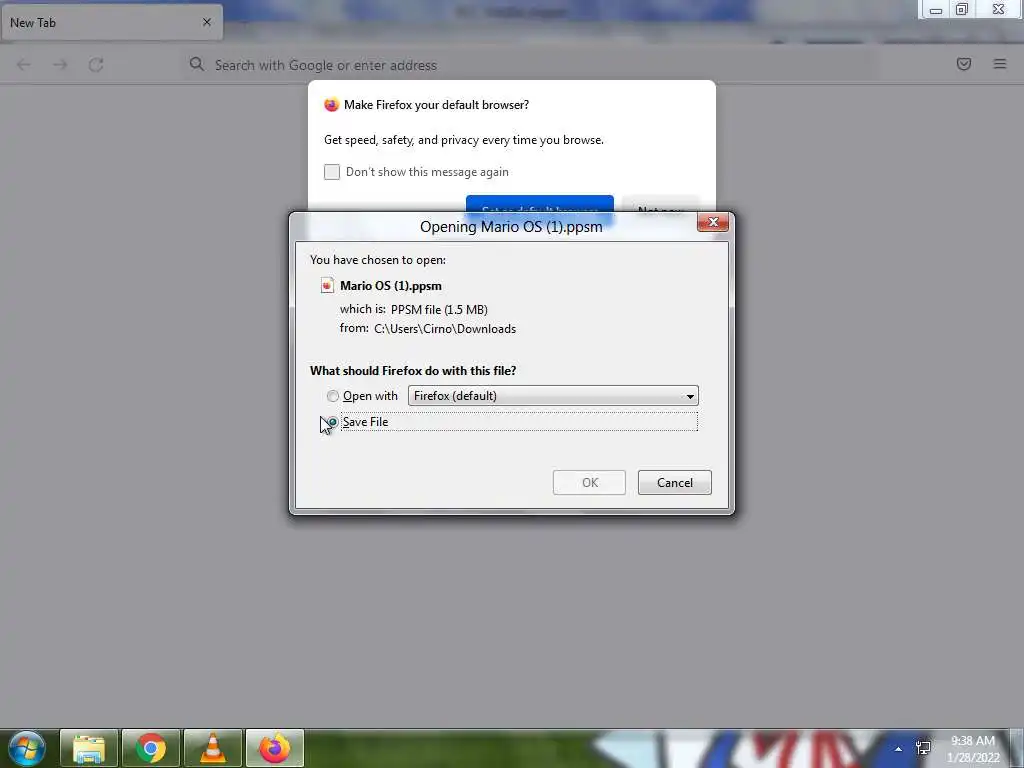Open VLC media player from the taskbar
This screenshot has height=768, width=1024.
tap(213, 748)
